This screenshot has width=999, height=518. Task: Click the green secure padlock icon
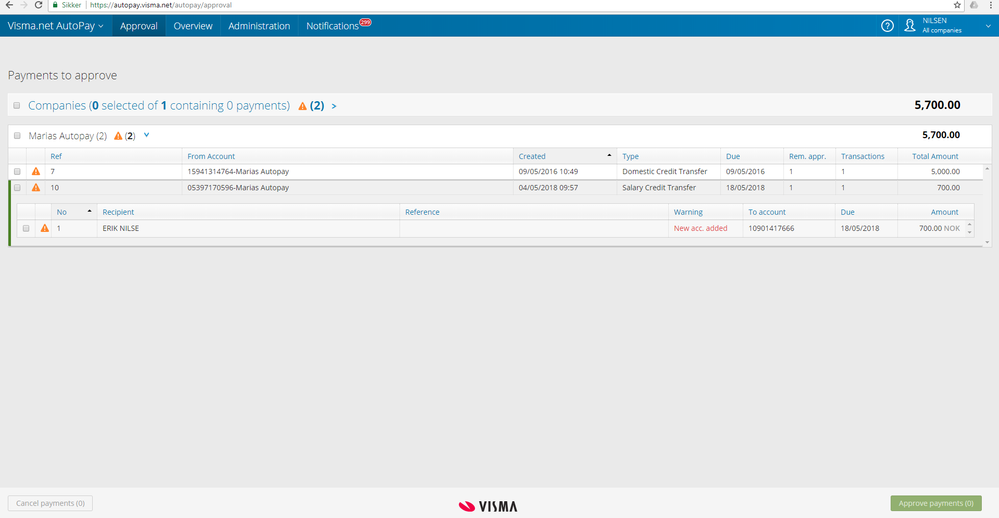click(x=55, y=4)
